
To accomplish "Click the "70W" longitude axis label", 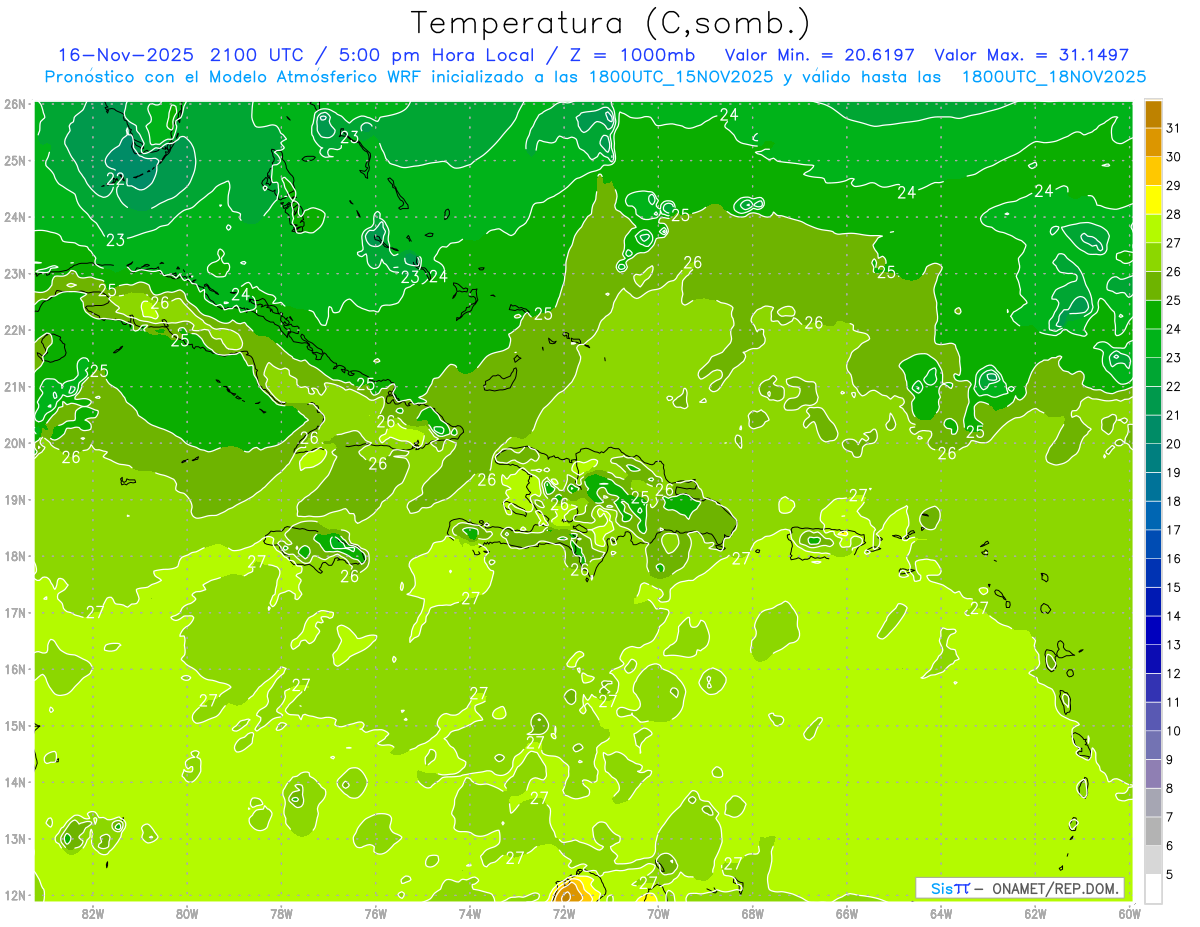I will [x=658, y=913].
